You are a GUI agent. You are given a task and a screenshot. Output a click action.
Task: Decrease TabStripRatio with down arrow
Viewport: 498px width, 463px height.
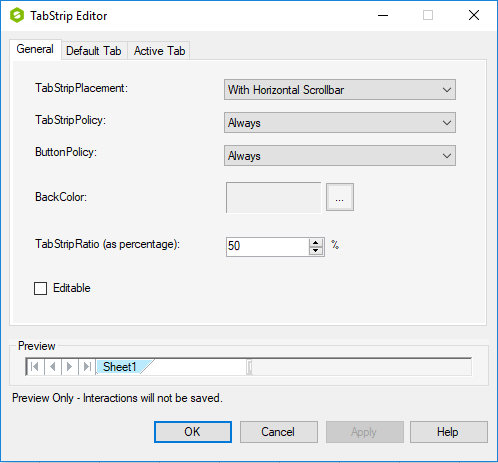316,251
